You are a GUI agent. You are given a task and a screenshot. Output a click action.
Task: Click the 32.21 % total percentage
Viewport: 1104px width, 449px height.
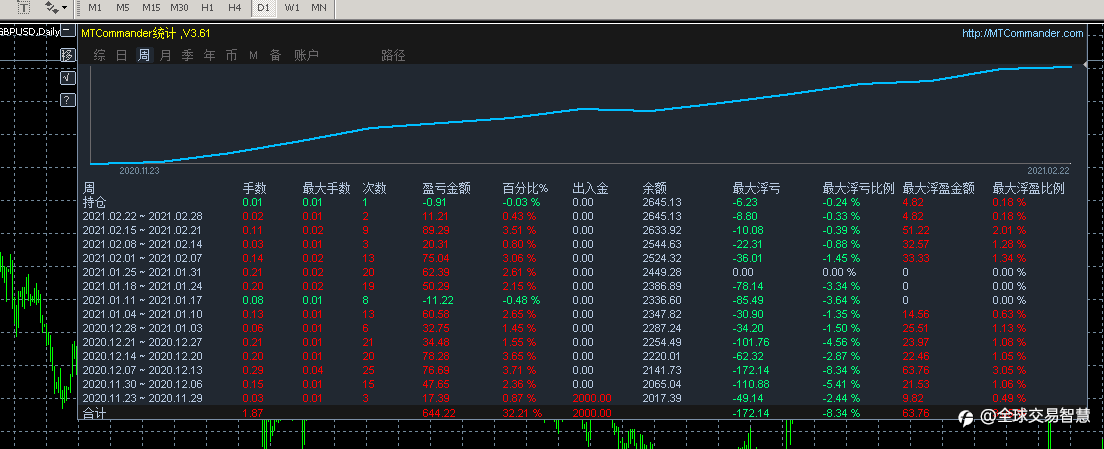[522, 413]
